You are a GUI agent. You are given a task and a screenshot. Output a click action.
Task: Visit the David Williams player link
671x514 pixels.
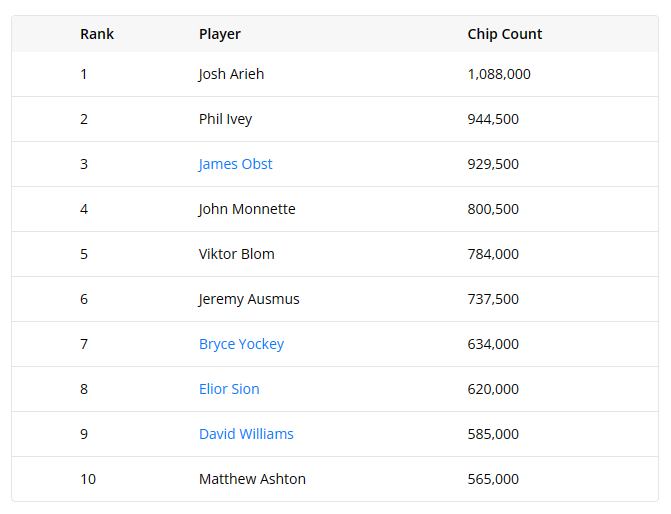point(246,434)
